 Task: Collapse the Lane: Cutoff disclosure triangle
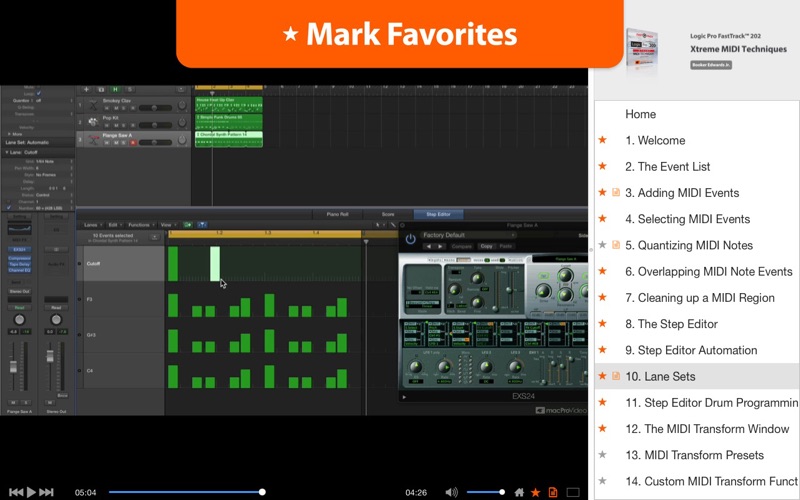(7, 152)
